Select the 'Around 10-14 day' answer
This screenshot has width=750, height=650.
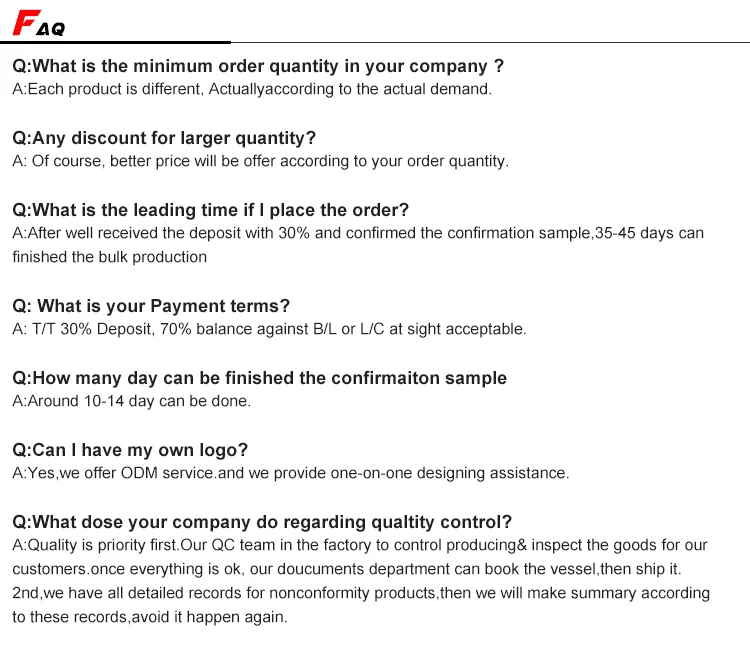(x=131, y=401)
